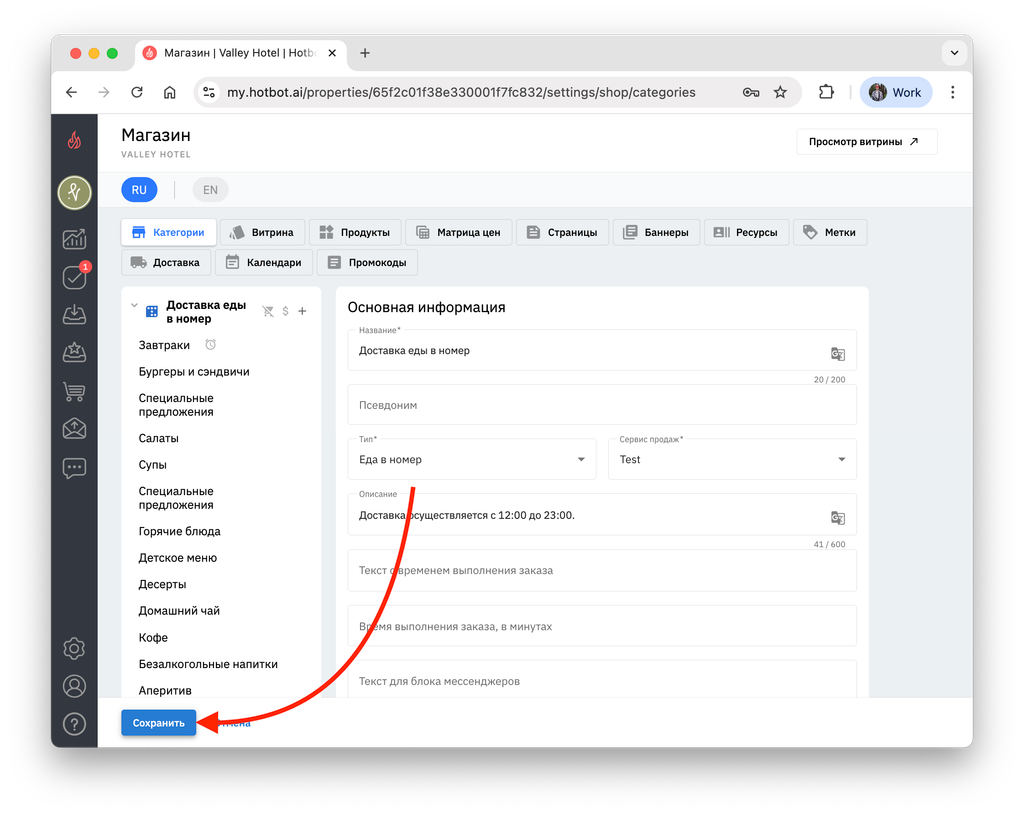Open settings gear in sidebar
The image size is (1024, 815).
[x=74, y=648]
